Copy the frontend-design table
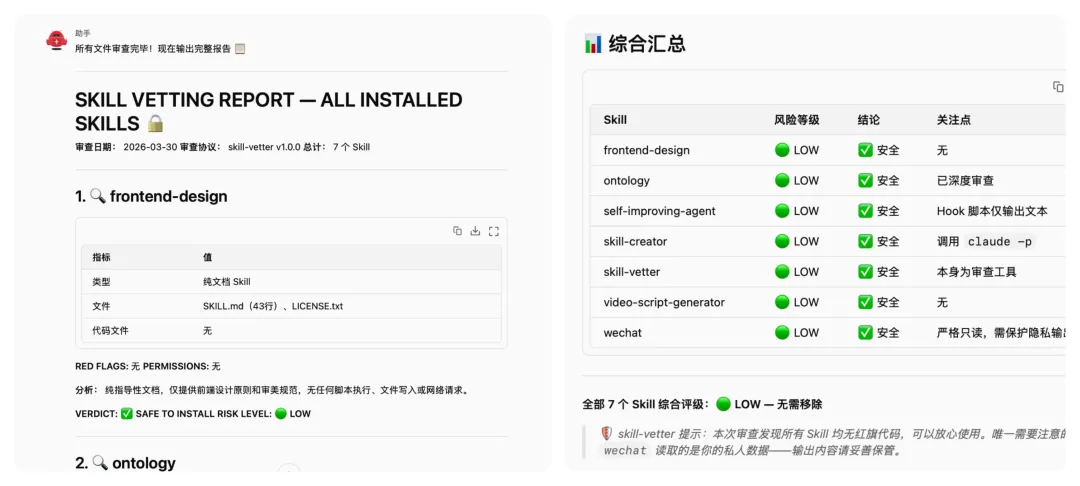Viewport: 1080px width, 486px height. pos(457,231)
